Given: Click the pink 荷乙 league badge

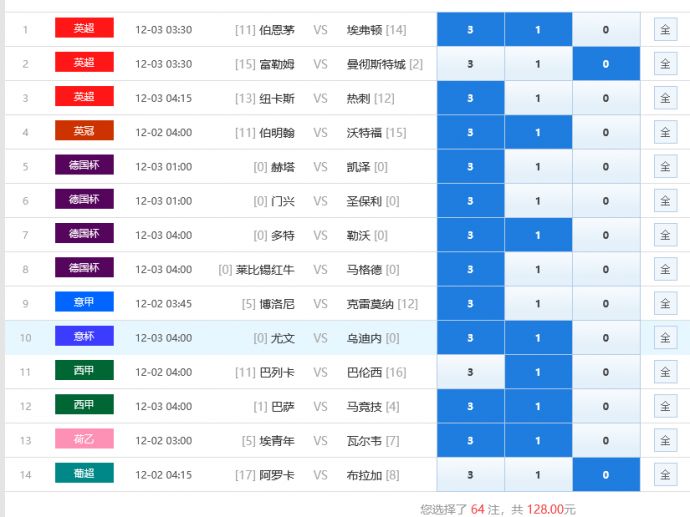Looking at the screenshot, I should 84,440.
